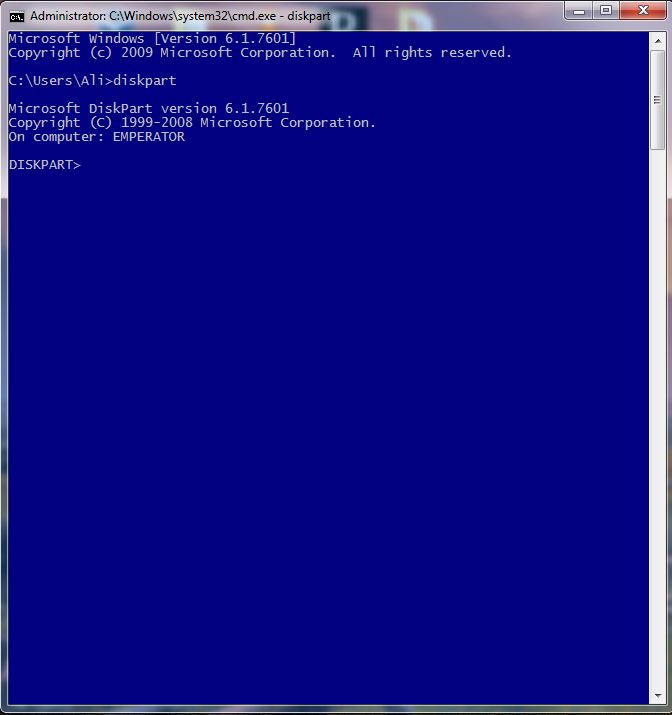672x715 pixels.
Task: Close the diskpart console window
Action: click(643, 11)
